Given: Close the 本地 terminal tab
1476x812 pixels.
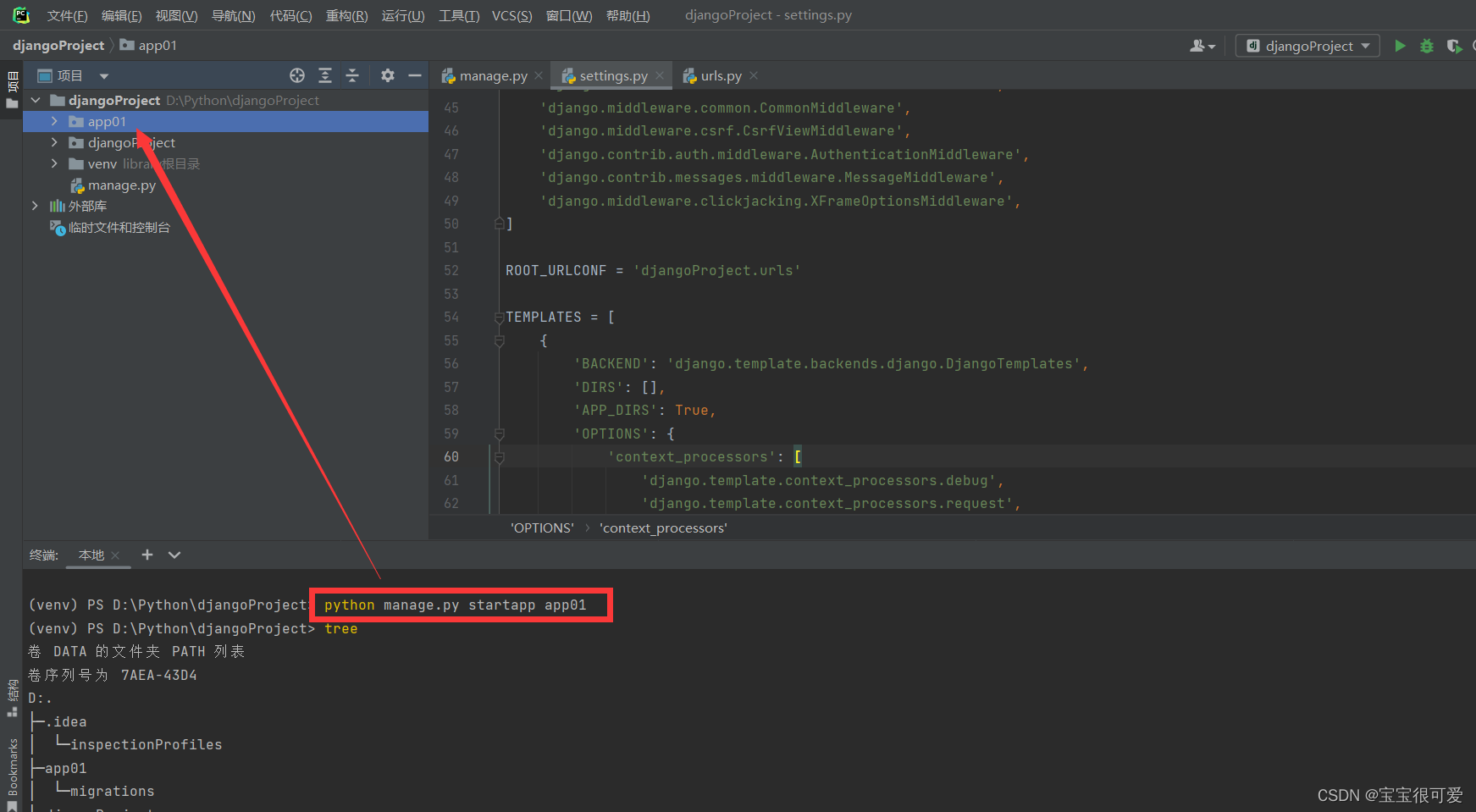Looking at the screenshot, I should pyautogui.click(x=116, y=555).
